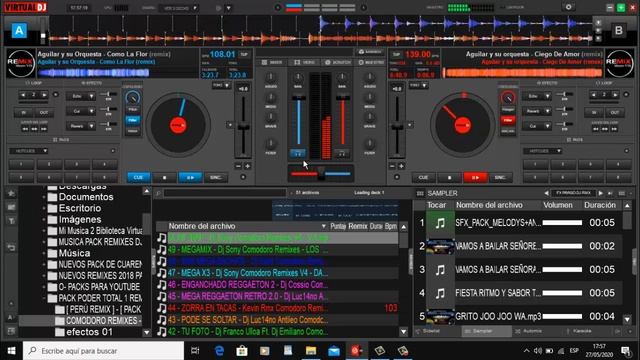Play deck A with the blue play/pause button
This screenshot has width=640, height=360.
tap(190, 178)
